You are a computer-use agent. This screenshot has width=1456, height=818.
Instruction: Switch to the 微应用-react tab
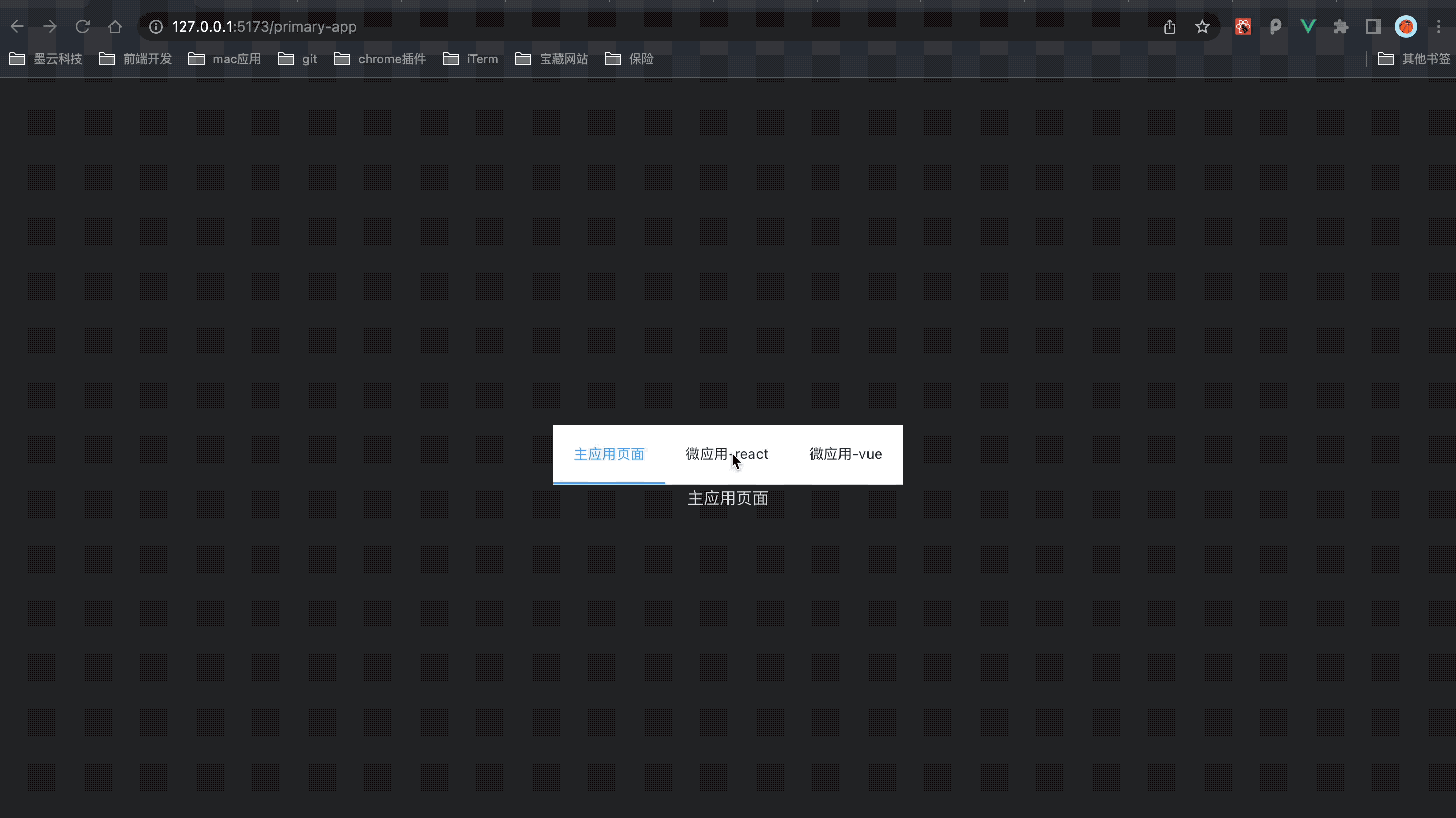pyautogui.click(x=727, y=454)
